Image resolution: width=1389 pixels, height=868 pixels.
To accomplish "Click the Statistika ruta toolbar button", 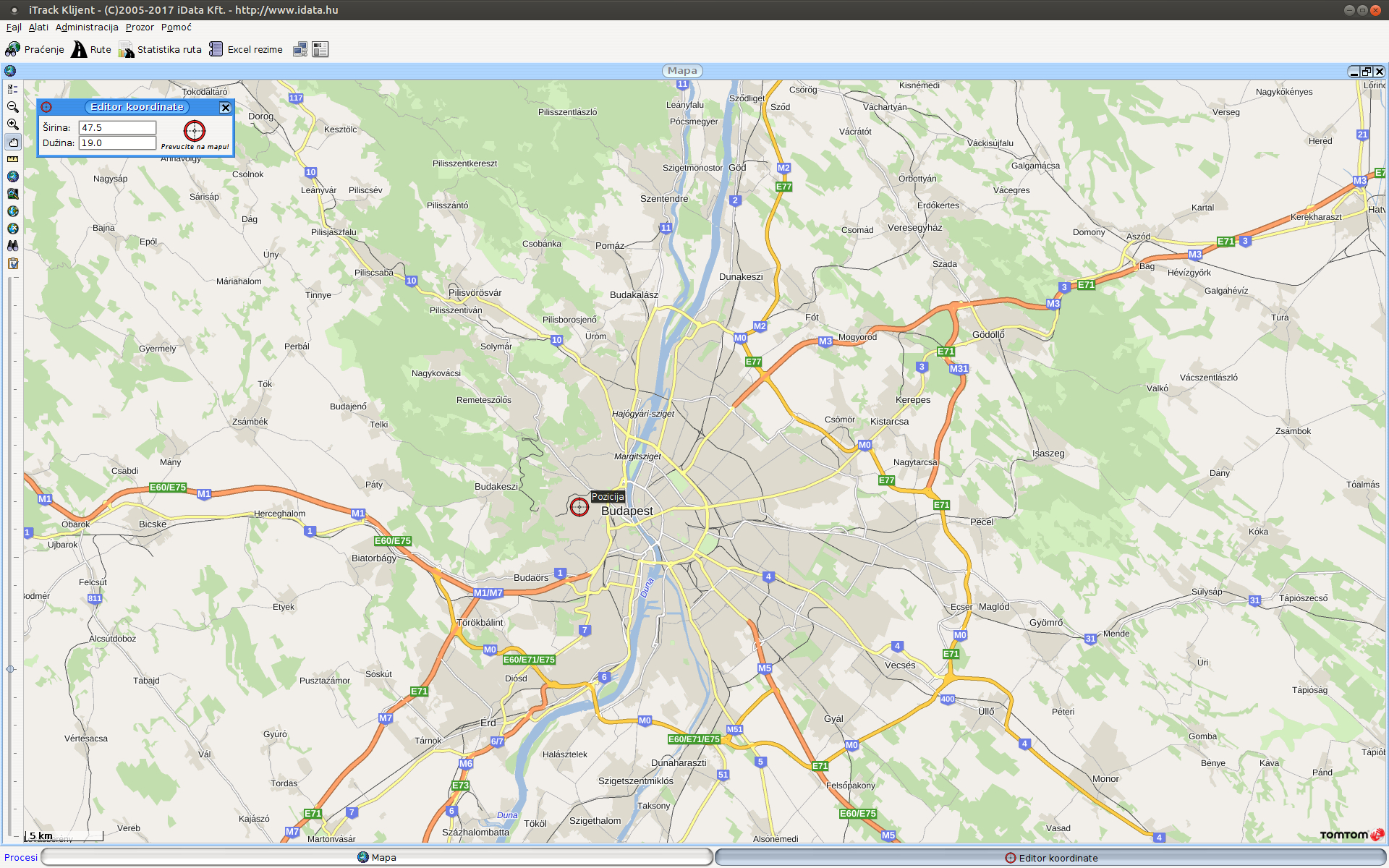I will click(x=161, y=49).
